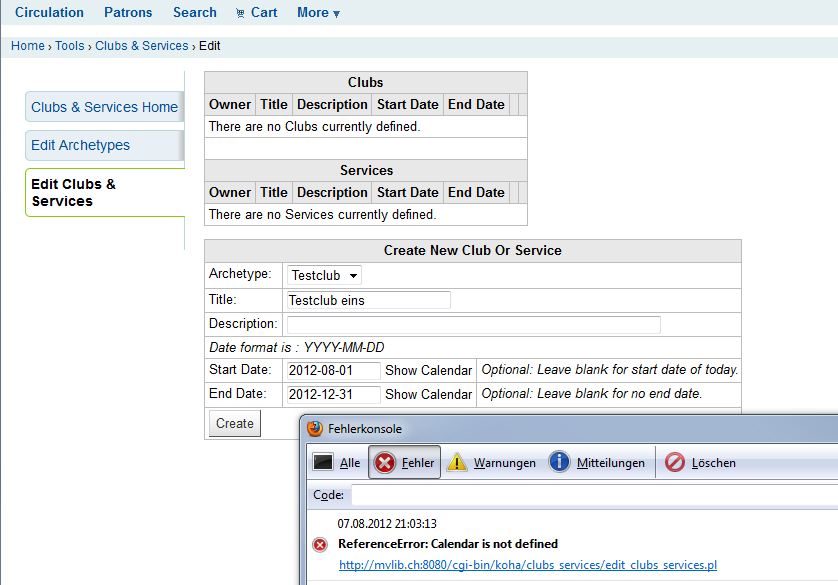Click the red error icon beside ReferenceError
The image size is (838, 585).
320,545
